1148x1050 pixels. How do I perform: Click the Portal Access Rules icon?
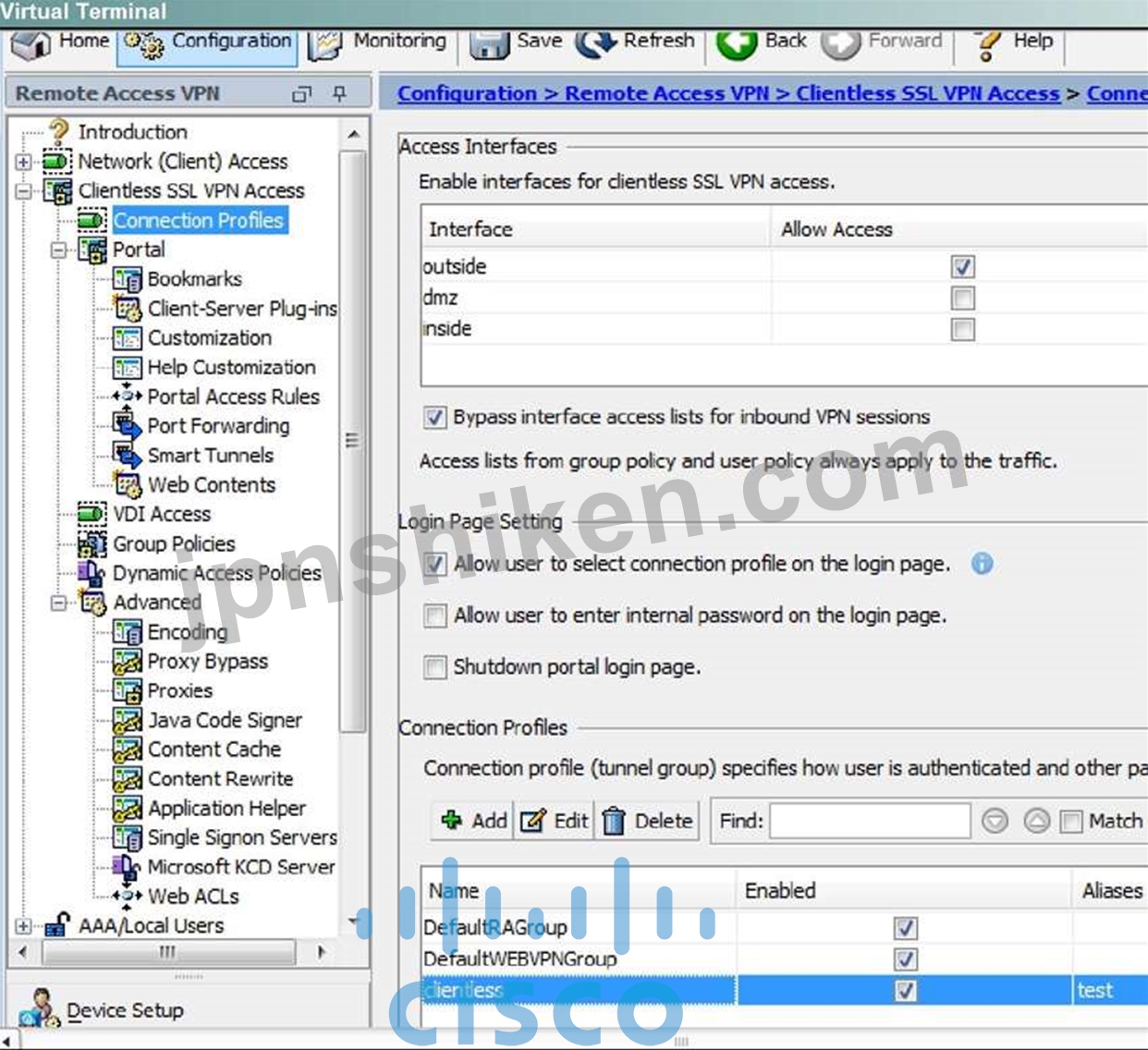127,396
